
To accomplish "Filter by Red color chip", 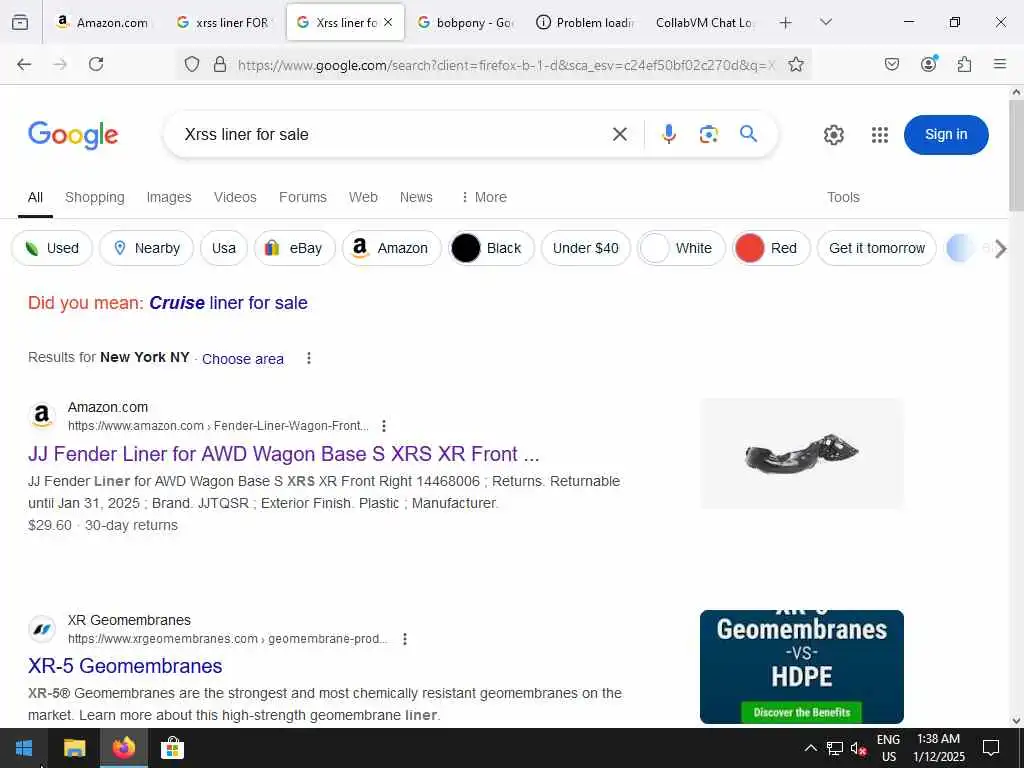I will pos(771,248).
